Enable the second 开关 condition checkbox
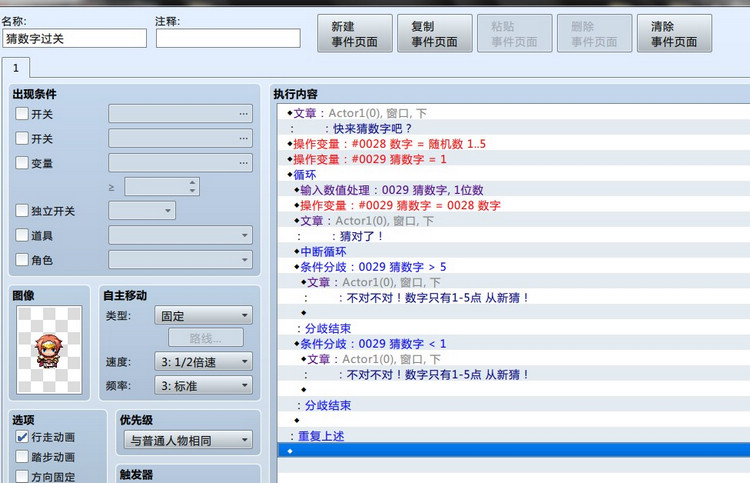Screen dimensions: 750x483 click(22, 138)
